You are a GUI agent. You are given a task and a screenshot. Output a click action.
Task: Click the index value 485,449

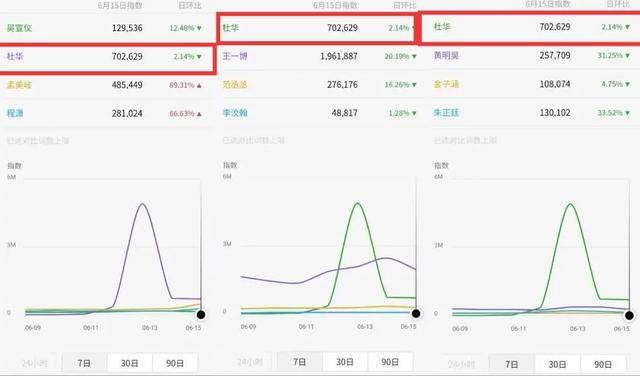click(x=127, y=85)
